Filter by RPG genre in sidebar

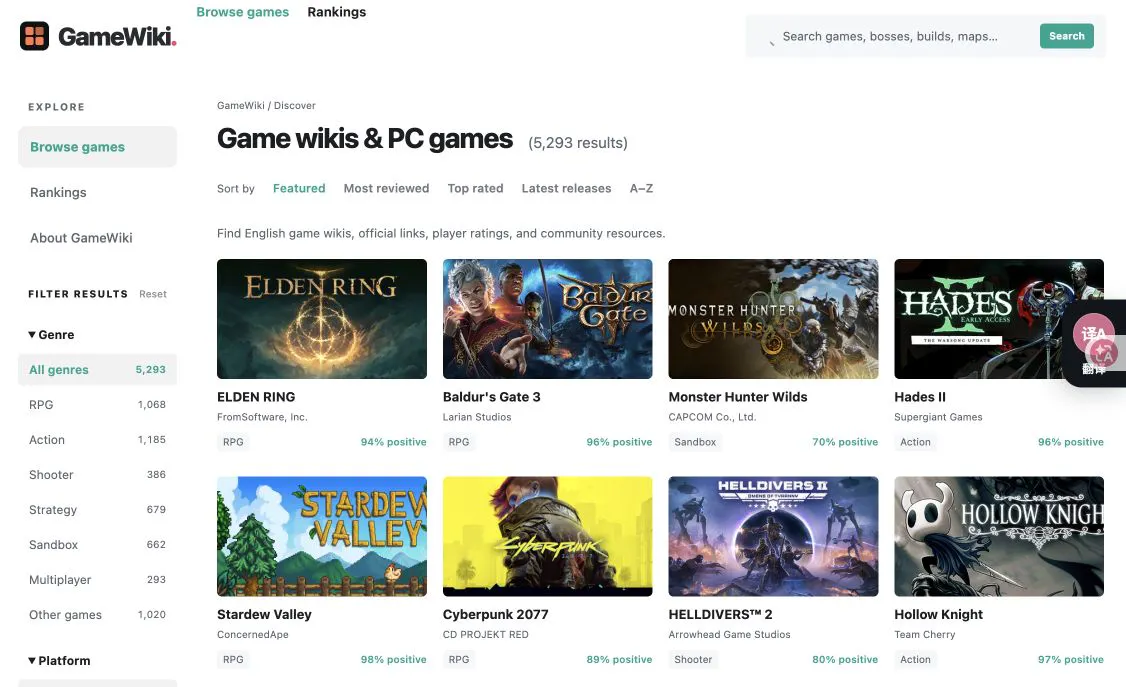point(98,405)
